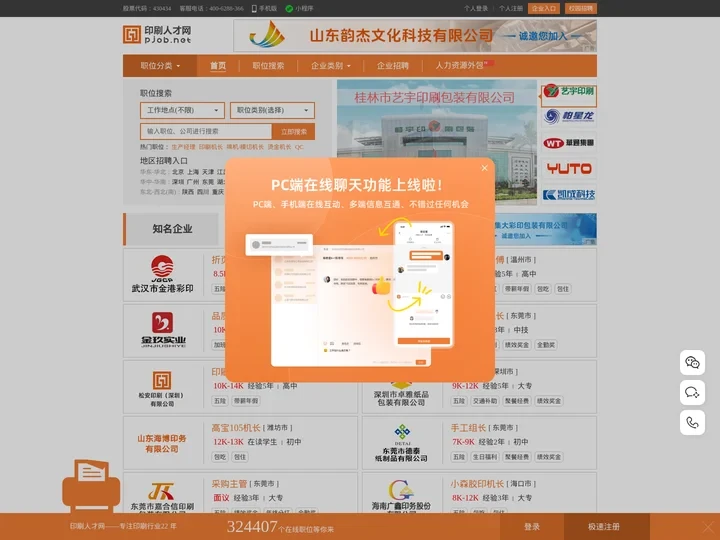Close the bottom login banner with X
This screenshot has height=540, width=720.
(708, 527)
